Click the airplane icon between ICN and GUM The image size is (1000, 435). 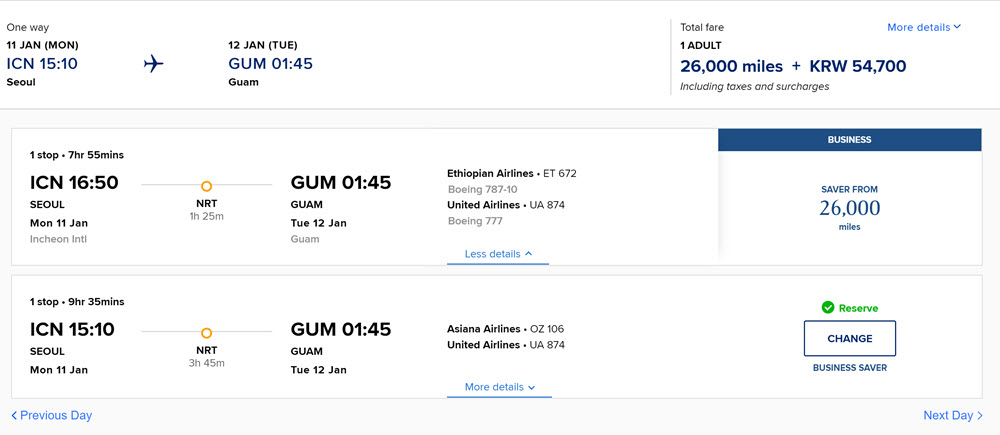coord(153,64)
